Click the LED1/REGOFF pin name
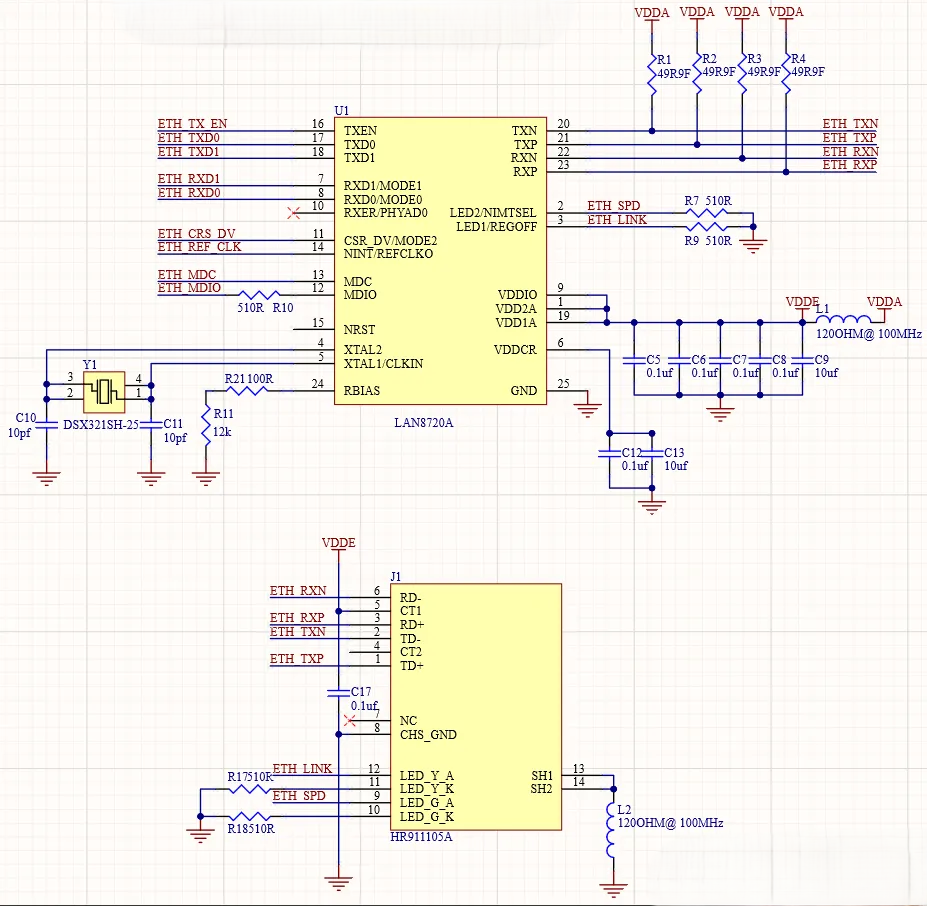The height and width of the screenshot is (906, 927). 497,227
